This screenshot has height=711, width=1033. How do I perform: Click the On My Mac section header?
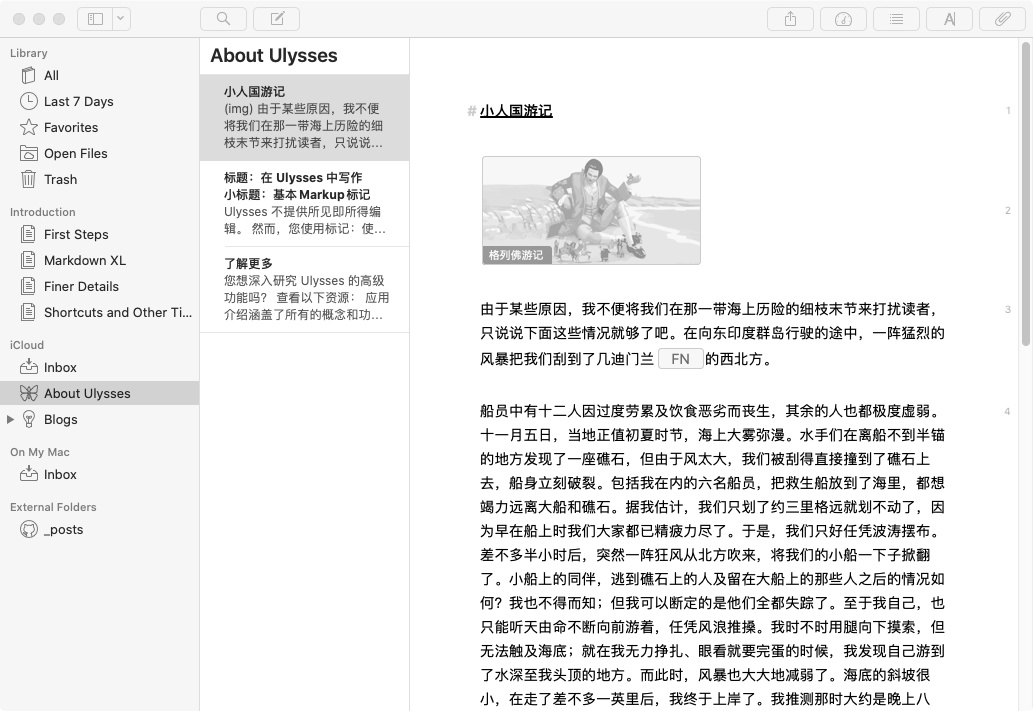tap(40, 452)
